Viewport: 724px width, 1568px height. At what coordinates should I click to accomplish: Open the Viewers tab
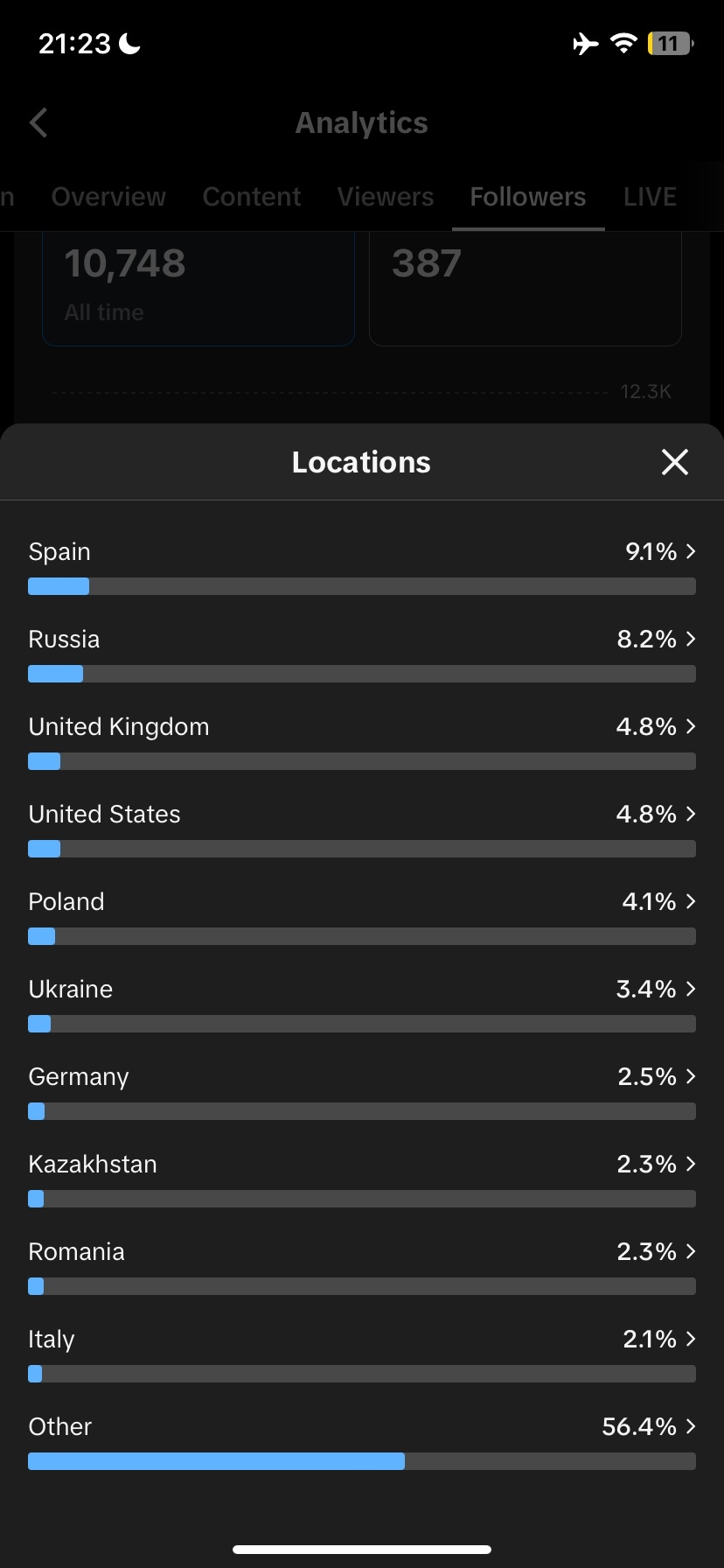click(x=386, y=197)
